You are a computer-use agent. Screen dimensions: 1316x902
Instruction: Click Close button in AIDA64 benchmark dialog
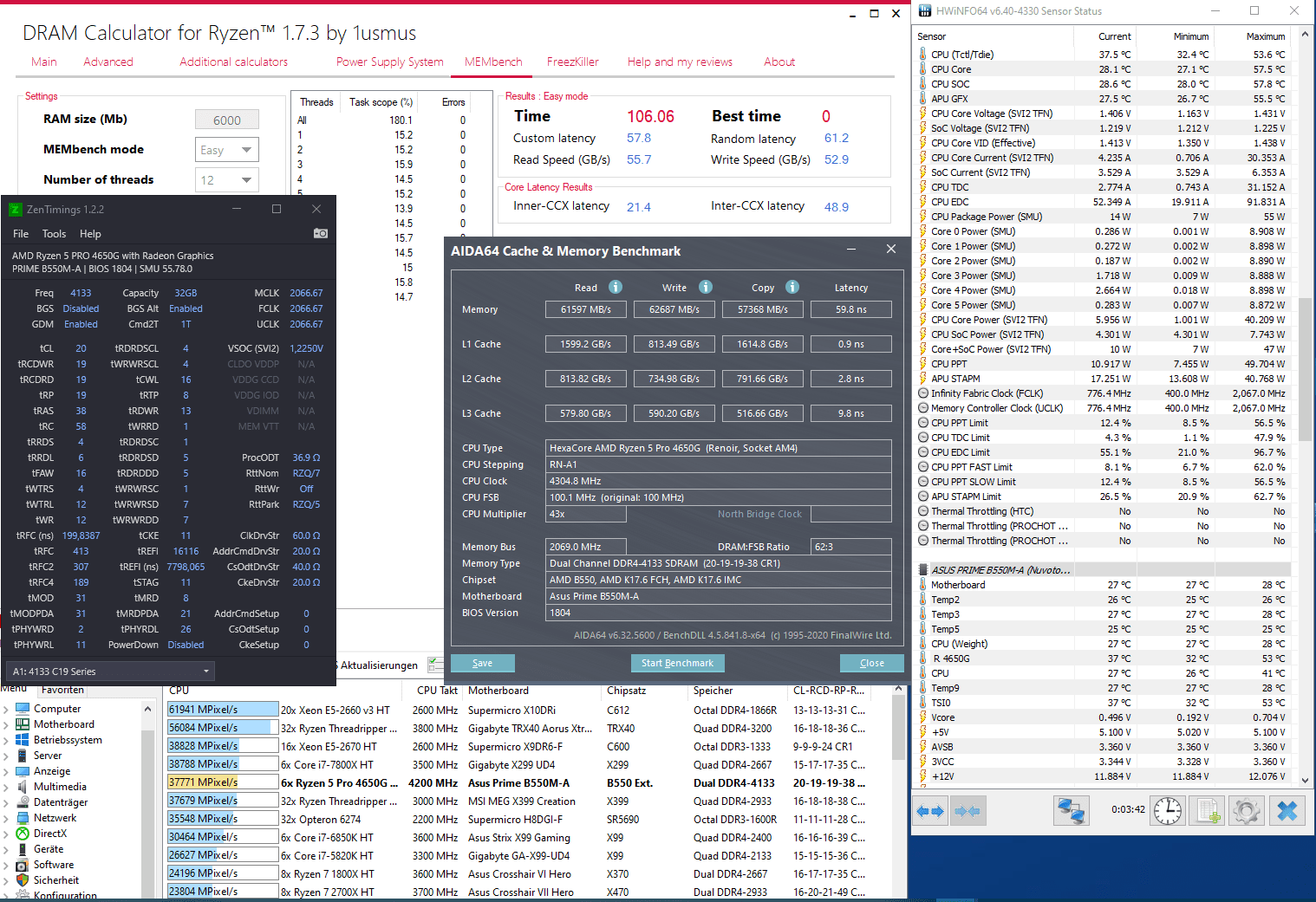(872, 663)
